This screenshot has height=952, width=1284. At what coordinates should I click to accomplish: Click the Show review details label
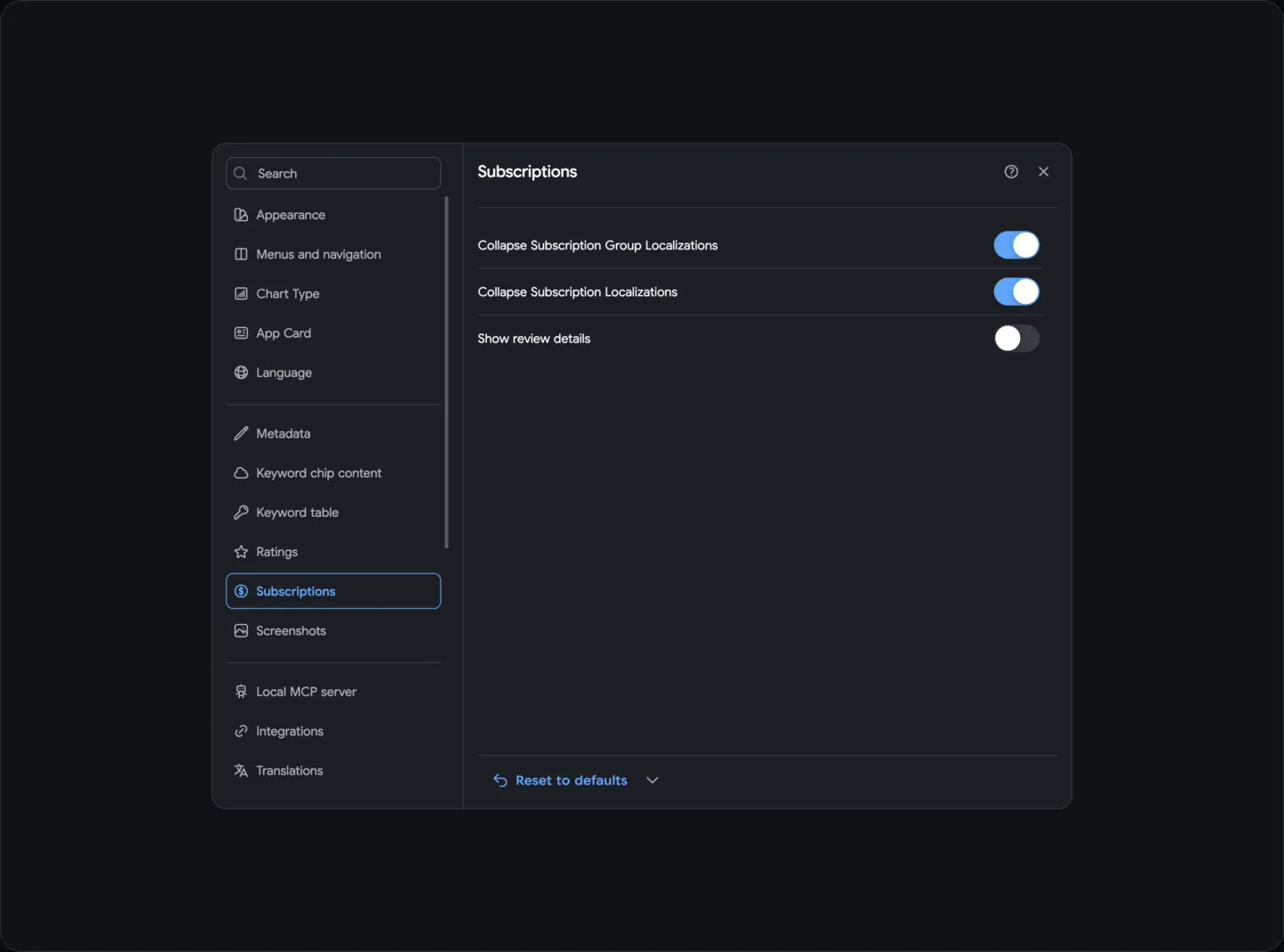(534, 339)
